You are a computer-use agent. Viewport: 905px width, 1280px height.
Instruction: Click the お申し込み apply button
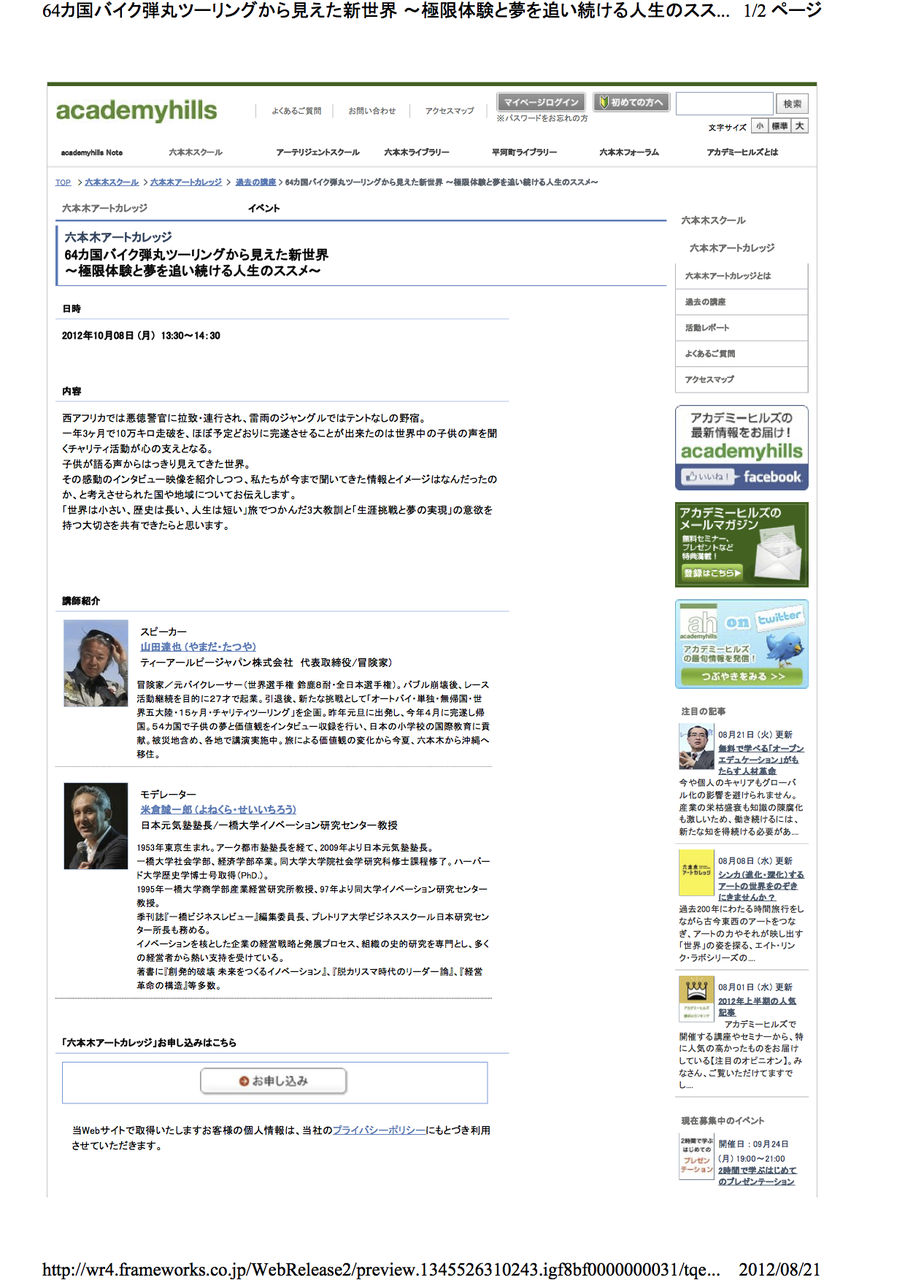tap(274, 1081)
